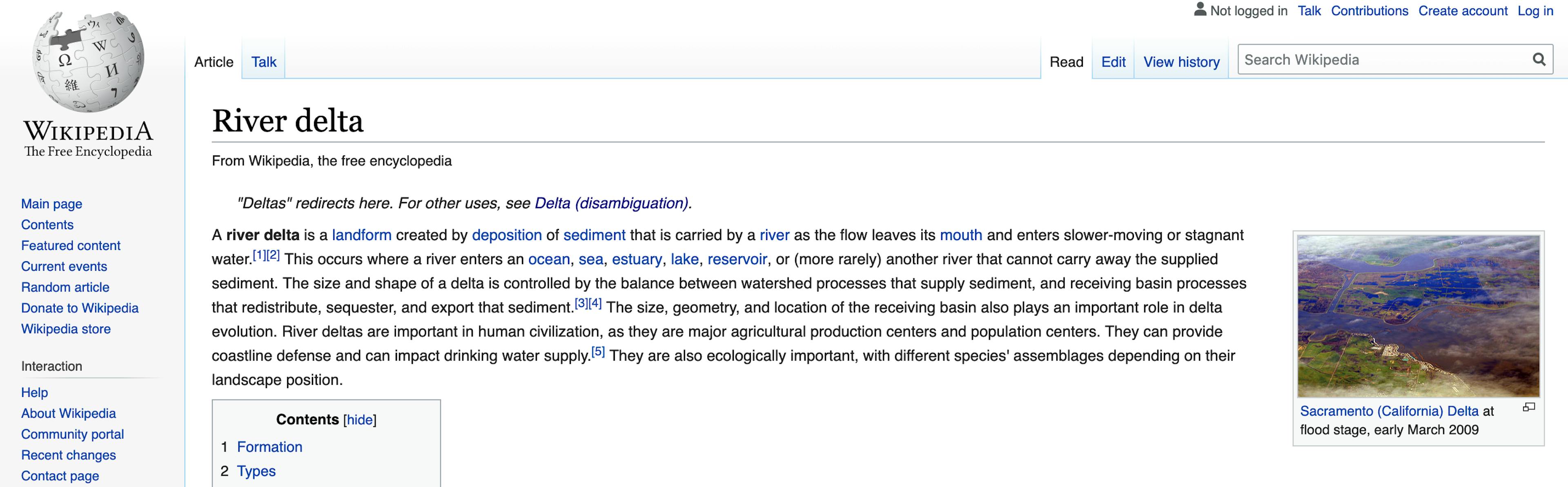
Task: Select the Read tab
Action: point(1067,62)
